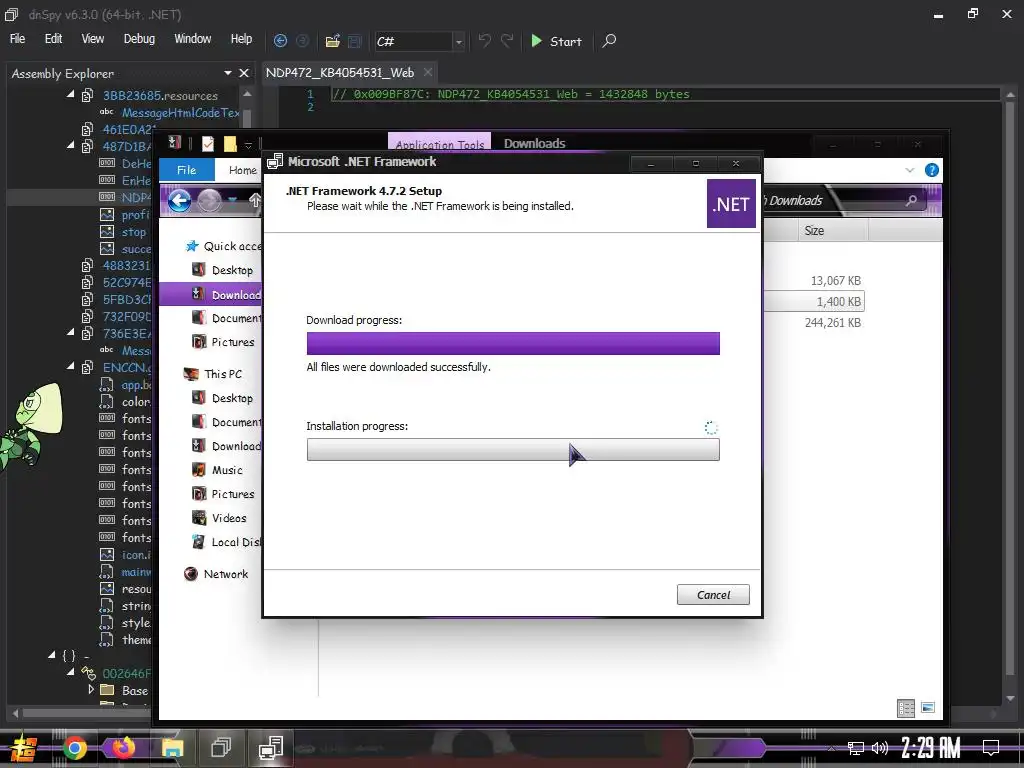Click the Explorer Help question icon
Image resolution: width=1024 pixels, height=768 pixels.
click(x=932, y=170)
